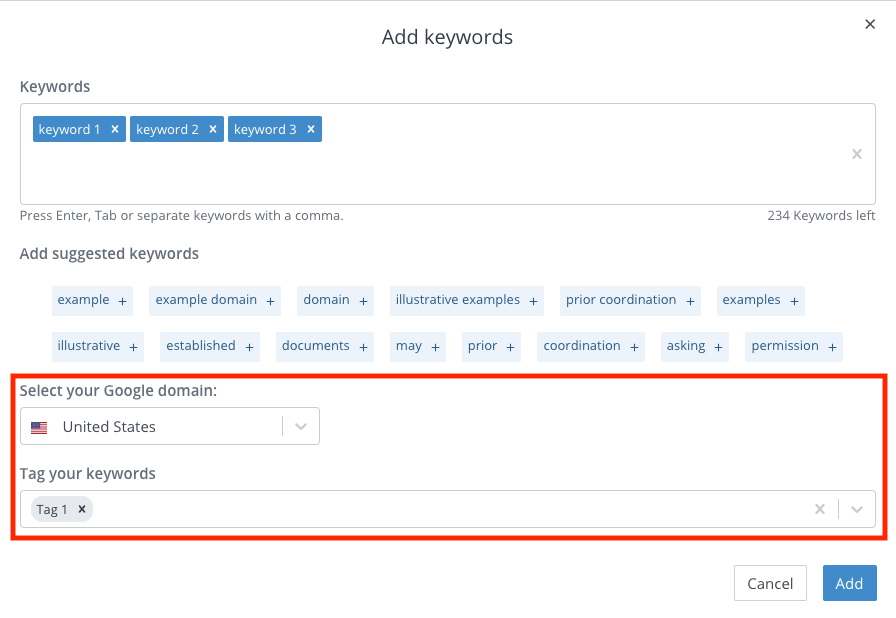This screenshot has width=896, height=618.
Task: Clear all keywords in the Keywords box
Action: [x=857, y=154]
